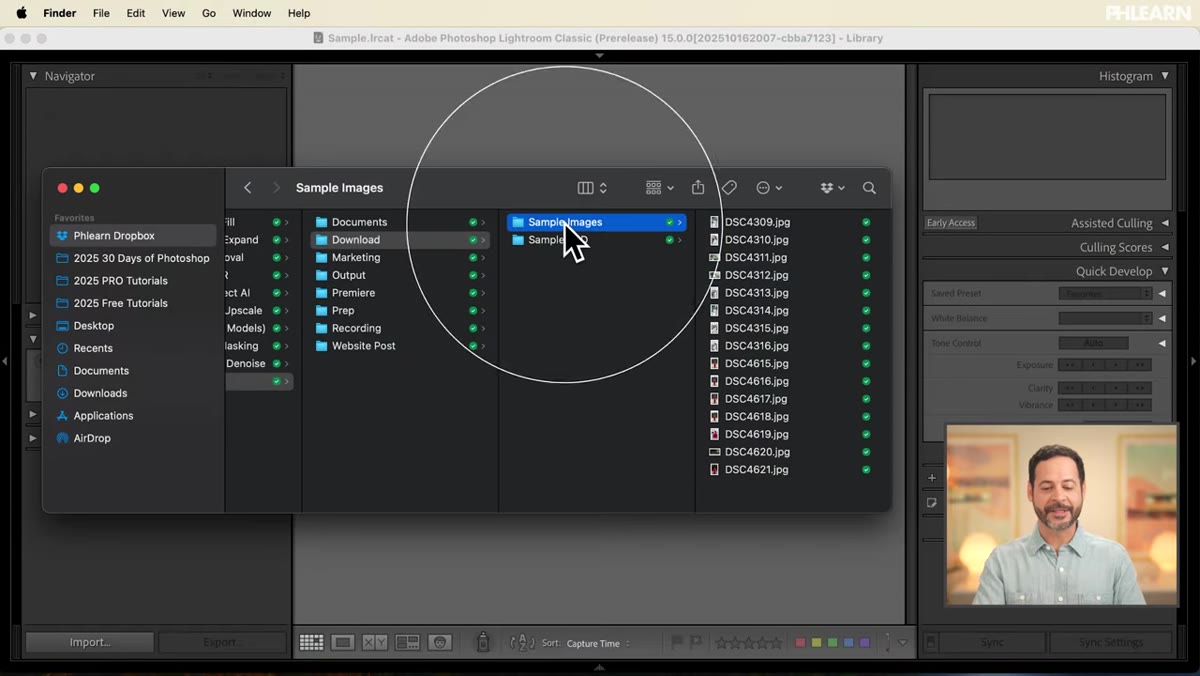Apply yellow color label swatch
This screenshot has width=1200, height=676.
(x=816, y=642)
